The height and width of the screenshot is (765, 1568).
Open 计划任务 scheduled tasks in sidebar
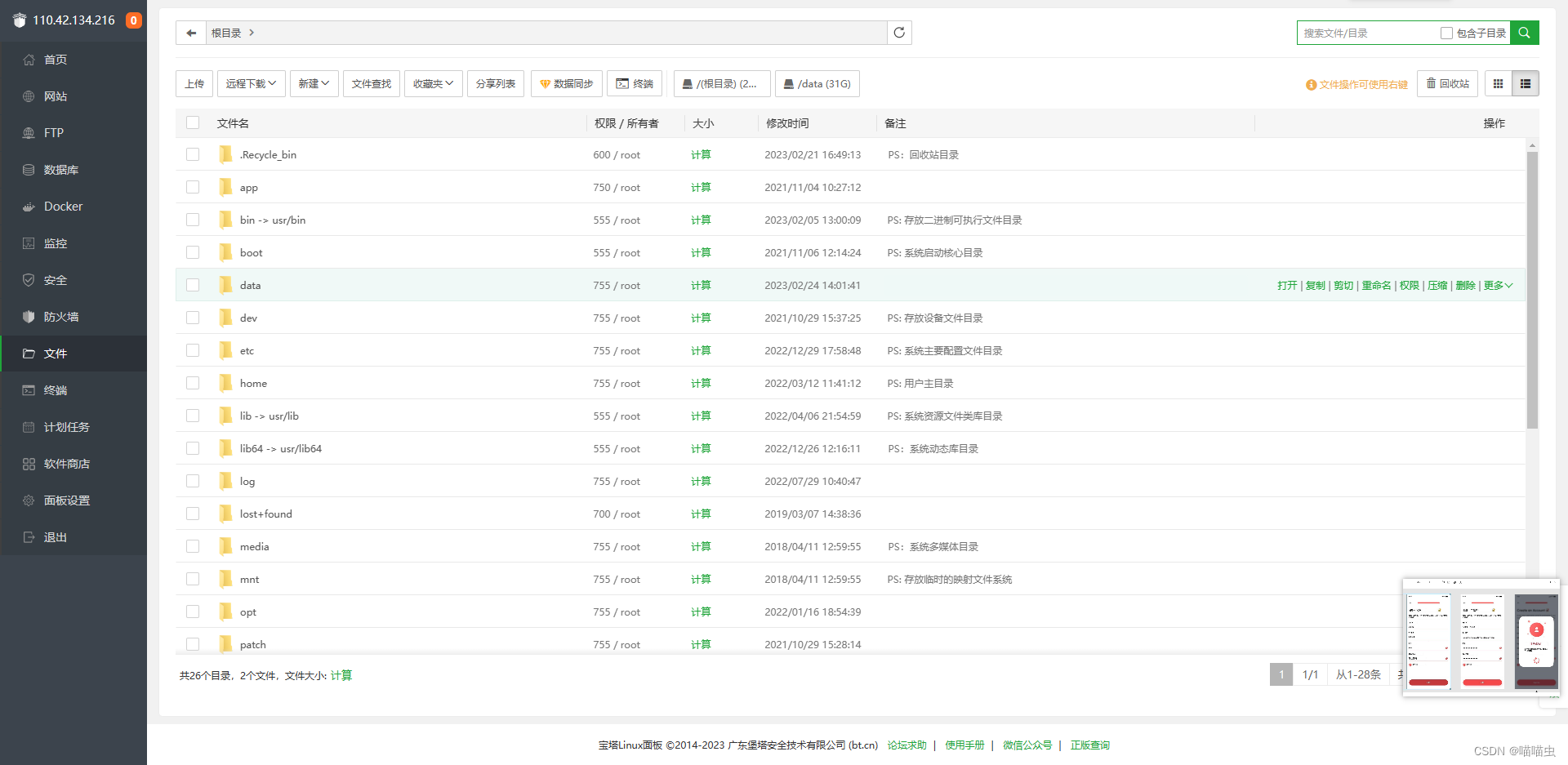pyautogui.click(x=73, y=427)
